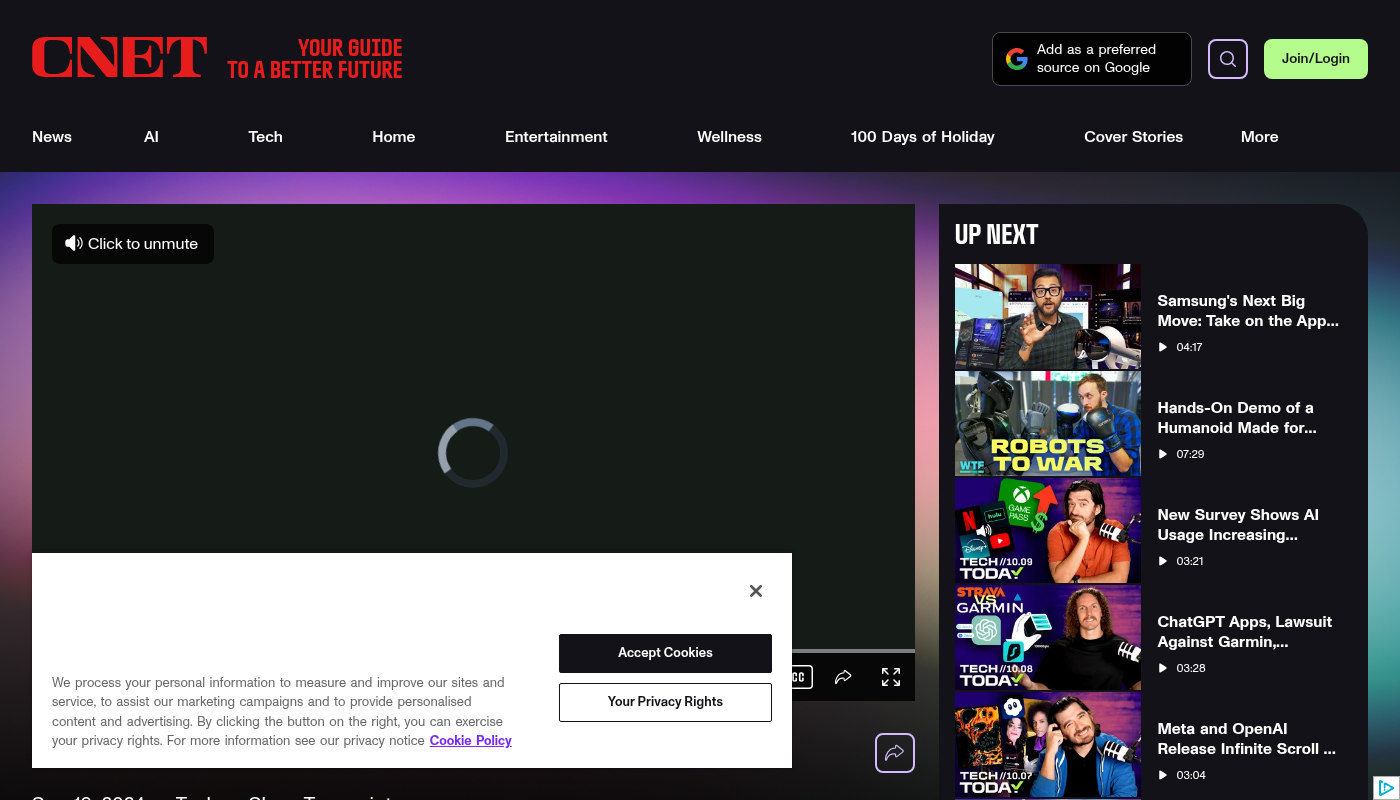Image resolution: width=1400 pixels, height=800 pixels.
Task: Click the CNET logo
Action: (119, 58)
